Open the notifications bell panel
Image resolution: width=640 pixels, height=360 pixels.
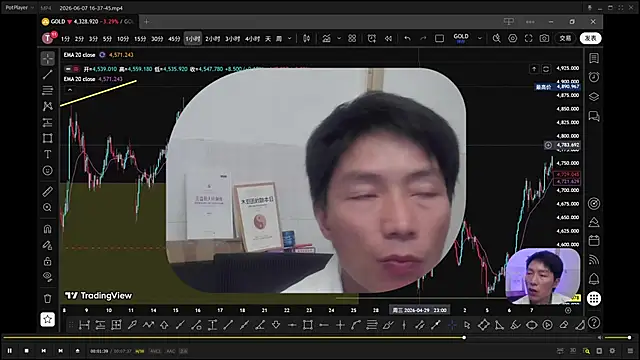pos(594,279)
